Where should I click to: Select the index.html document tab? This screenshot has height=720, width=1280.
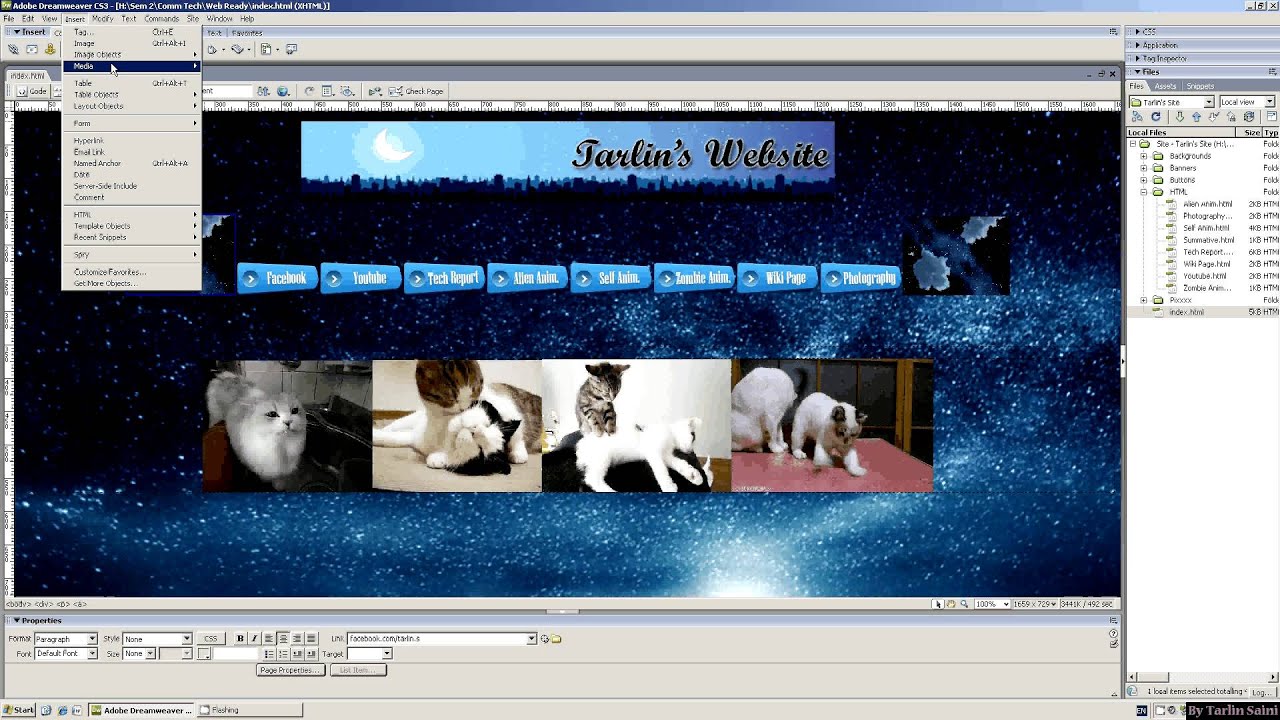(28, 76)
